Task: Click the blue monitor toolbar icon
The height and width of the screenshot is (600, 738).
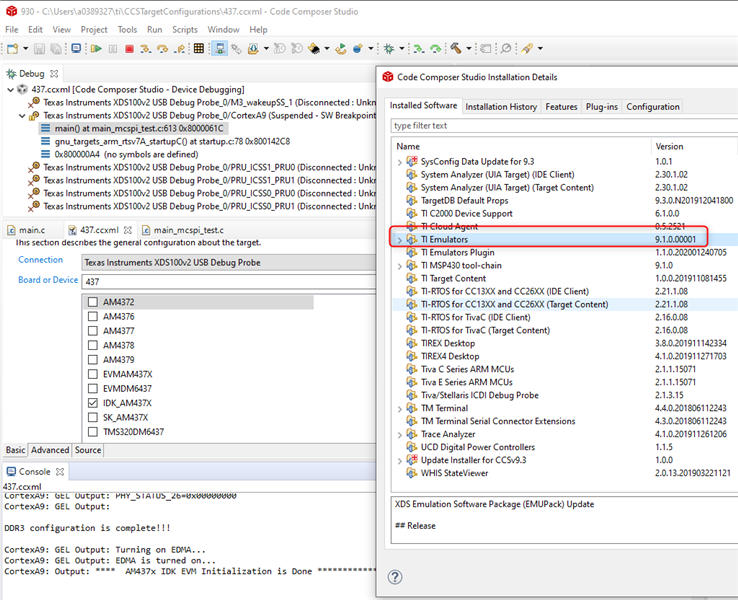Action: click(76, 48)
